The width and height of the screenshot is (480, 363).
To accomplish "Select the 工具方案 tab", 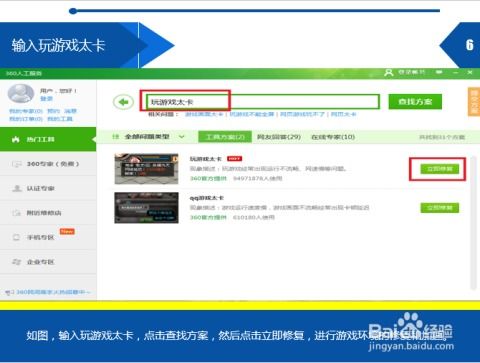I will point(225,137).
